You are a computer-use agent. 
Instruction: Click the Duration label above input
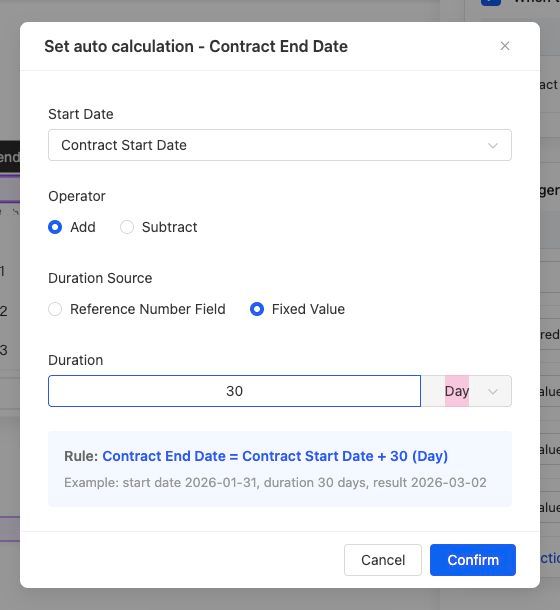point(75,360)
